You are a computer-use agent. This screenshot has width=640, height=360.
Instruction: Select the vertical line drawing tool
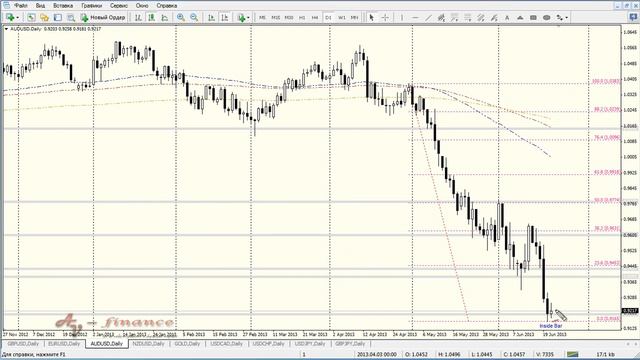point(402,18)
